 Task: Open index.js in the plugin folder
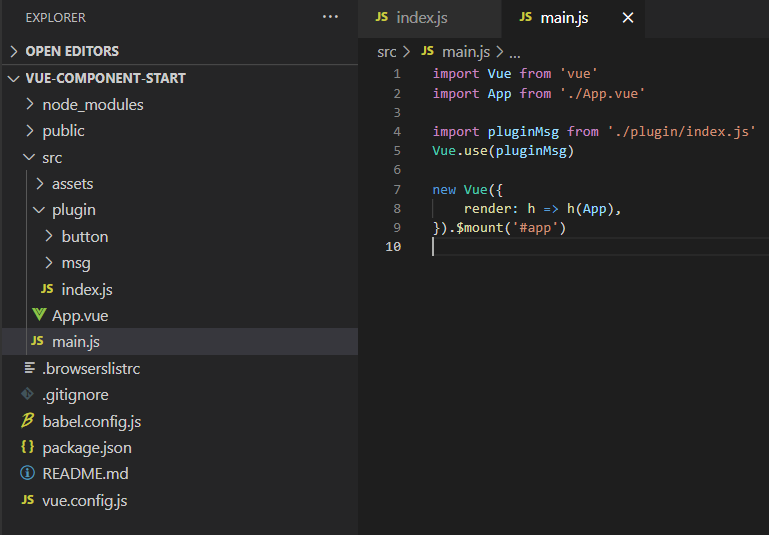coord(180,289)
